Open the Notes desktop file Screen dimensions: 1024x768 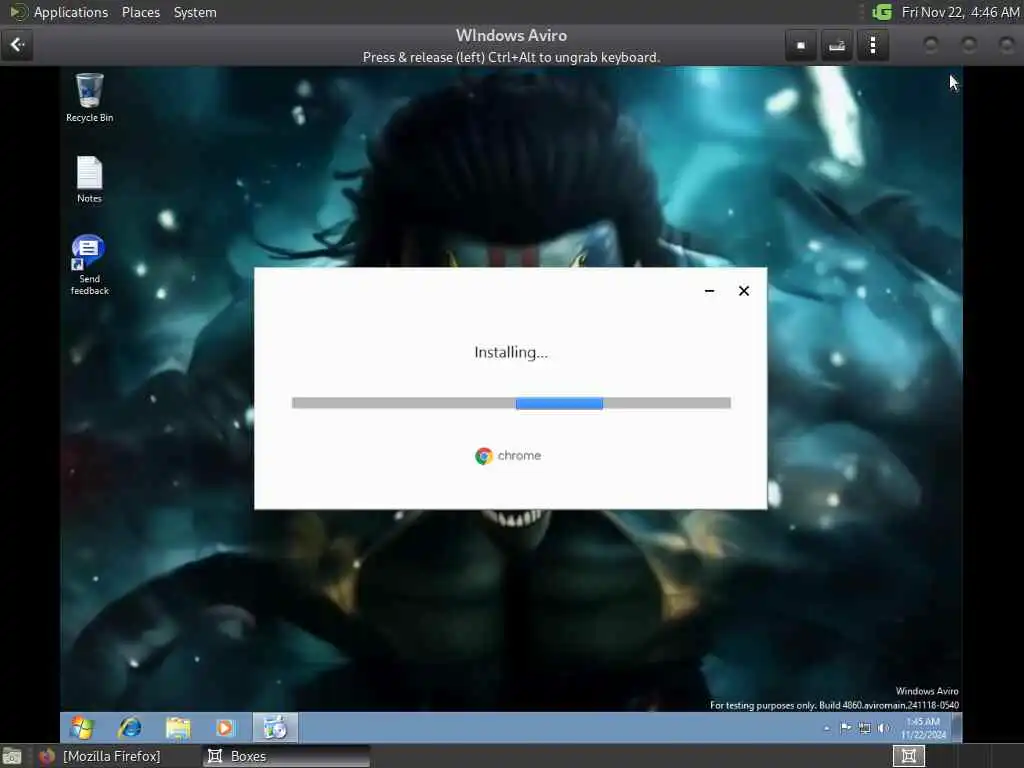coord(89,180)
